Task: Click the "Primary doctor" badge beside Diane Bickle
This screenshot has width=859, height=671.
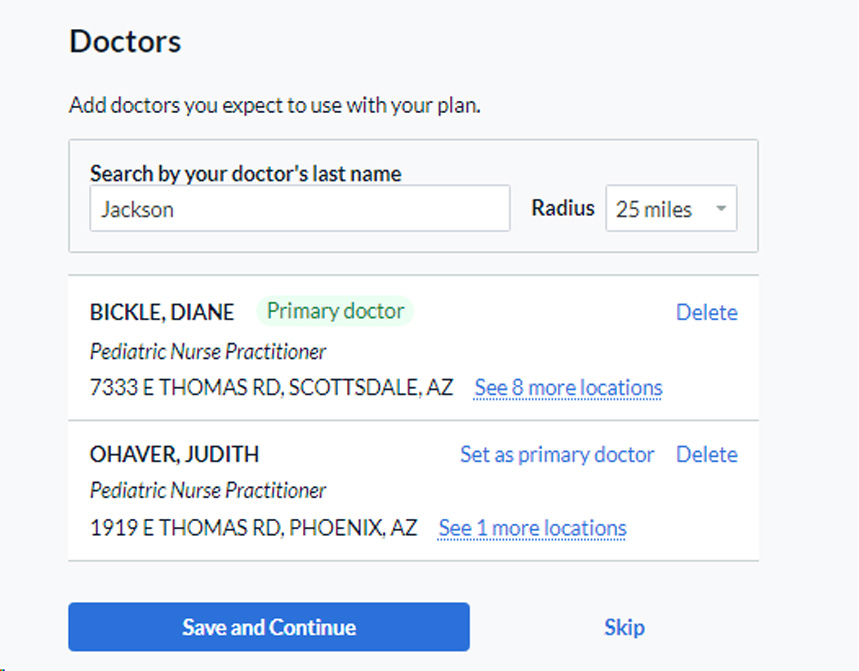Action: coord(335,311)
